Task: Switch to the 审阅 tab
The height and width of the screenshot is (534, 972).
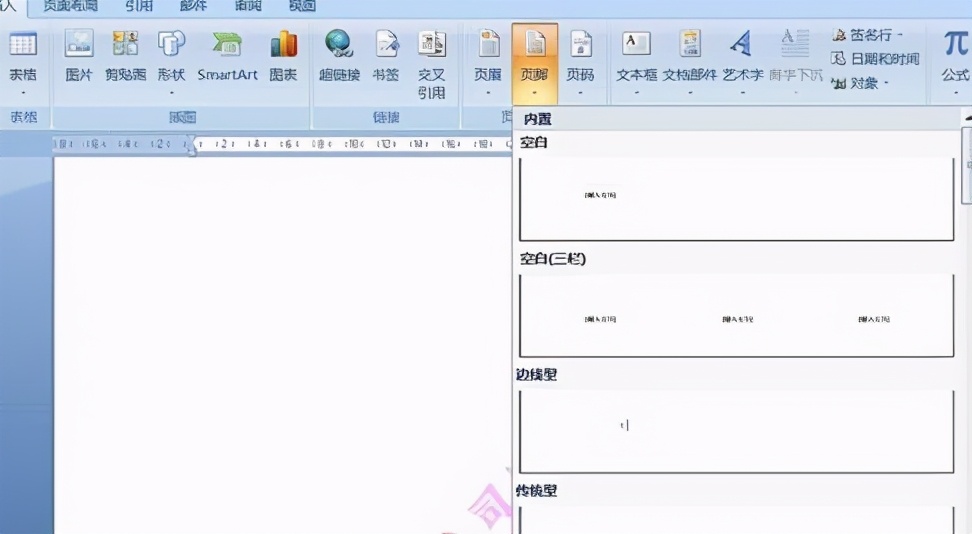Action: click(x=248, y=6)
